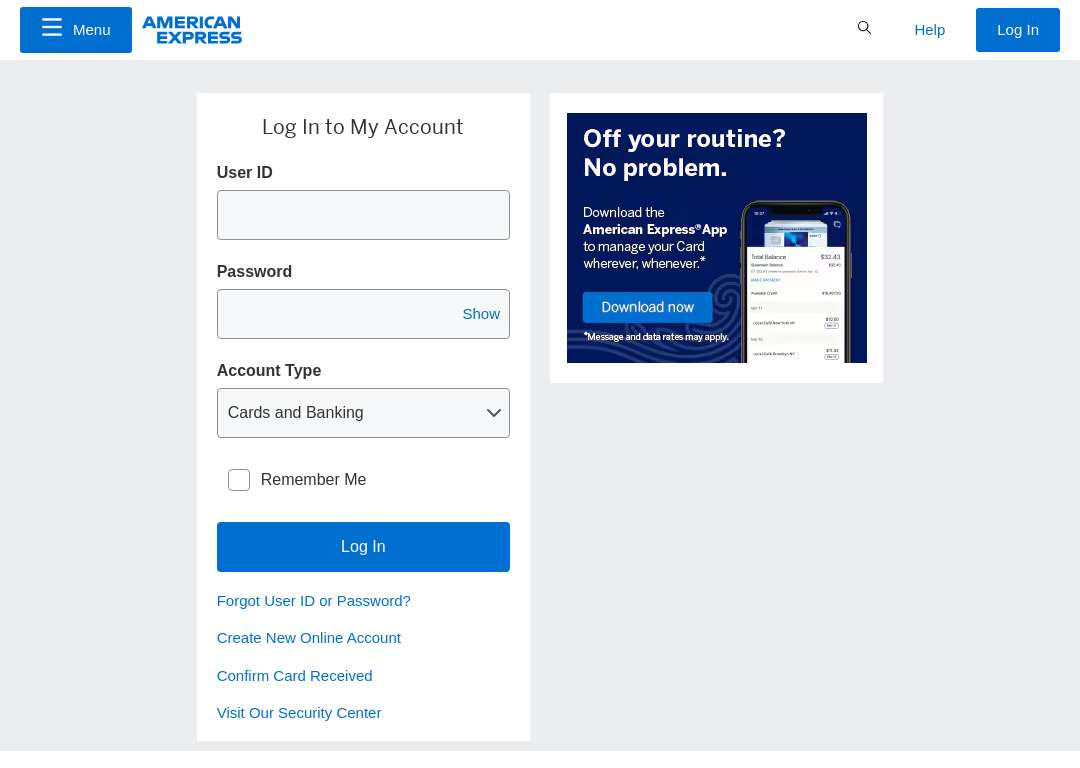Click the "Off your routine? No problem." headline
This screenshot has height=768, width=1080.
tap(685, 153)
